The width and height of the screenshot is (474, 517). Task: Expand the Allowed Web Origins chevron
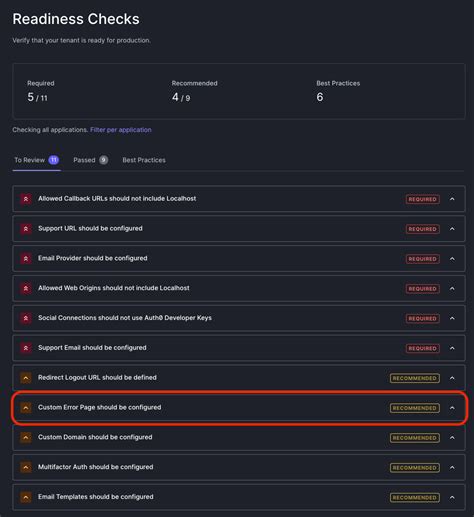pos(452,288)
